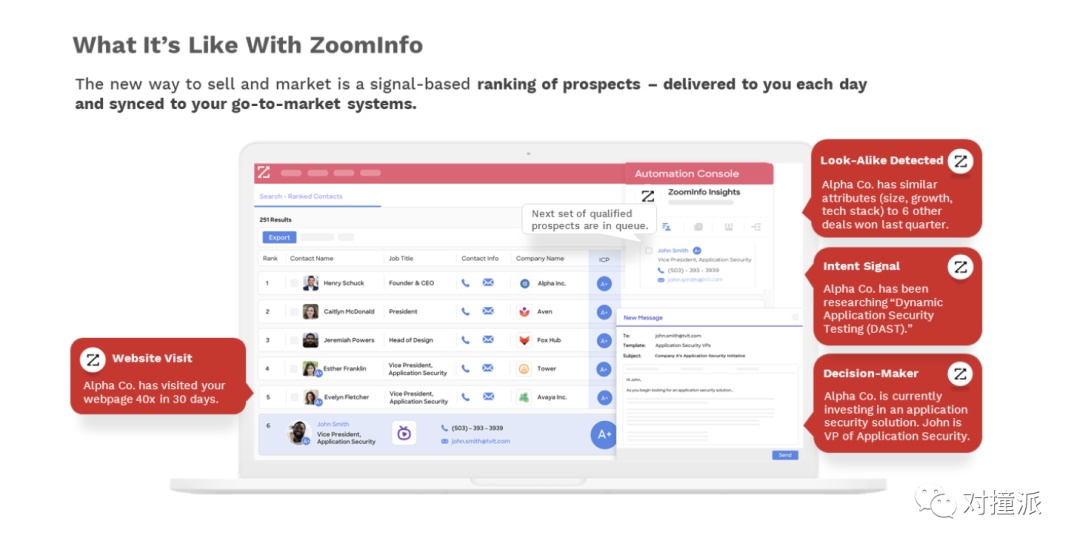Click the A+ ICP badge in Jeremiah Powers' row
The image size is (1076, 547).
[x=604, y=340]
